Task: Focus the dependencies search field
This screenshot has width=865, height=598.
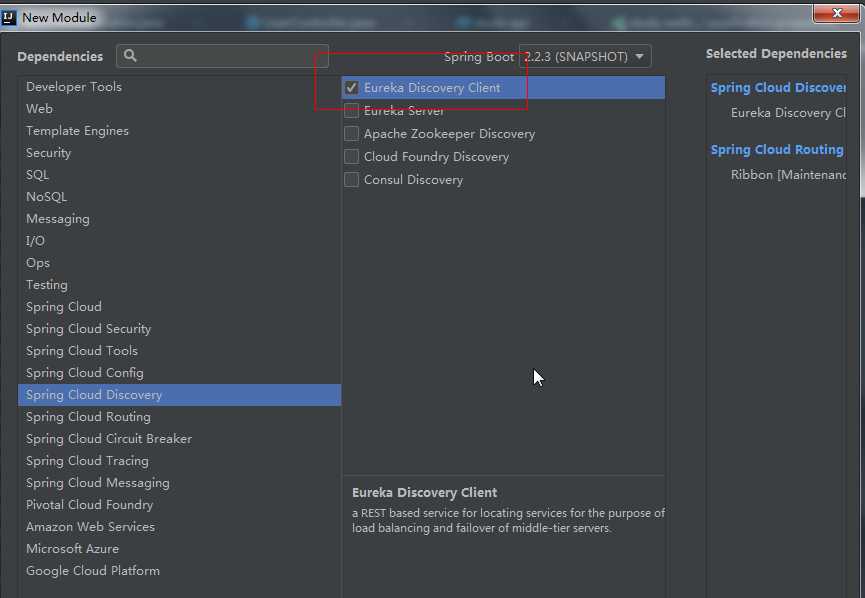Action: (x=222, y=56)
